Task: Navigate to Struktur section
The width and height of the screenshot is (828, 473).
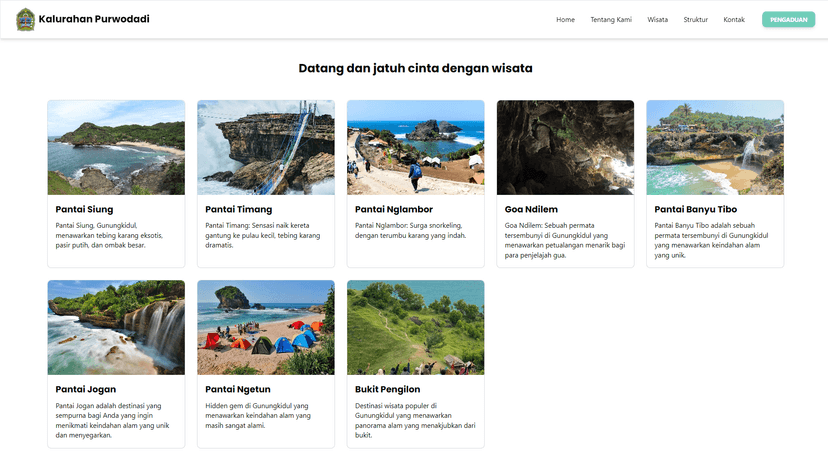Action: [x=695, y=20]
